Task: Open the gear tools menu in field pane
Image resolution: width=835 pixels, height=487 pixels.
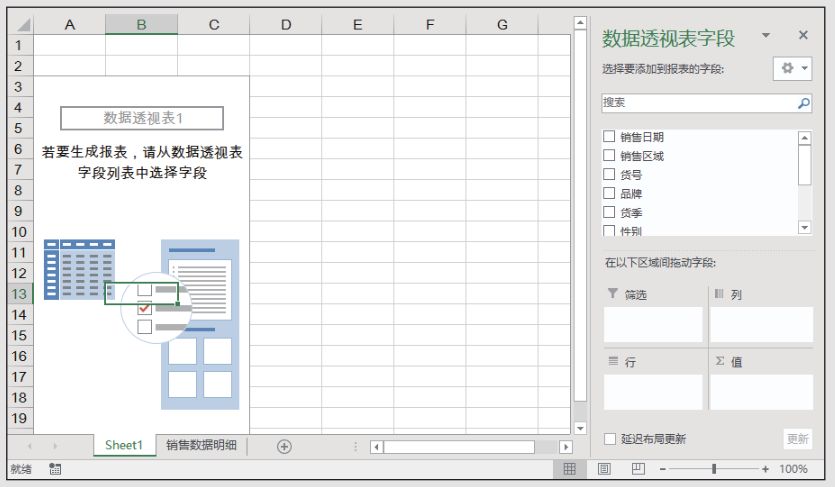Action: point(789,68)
